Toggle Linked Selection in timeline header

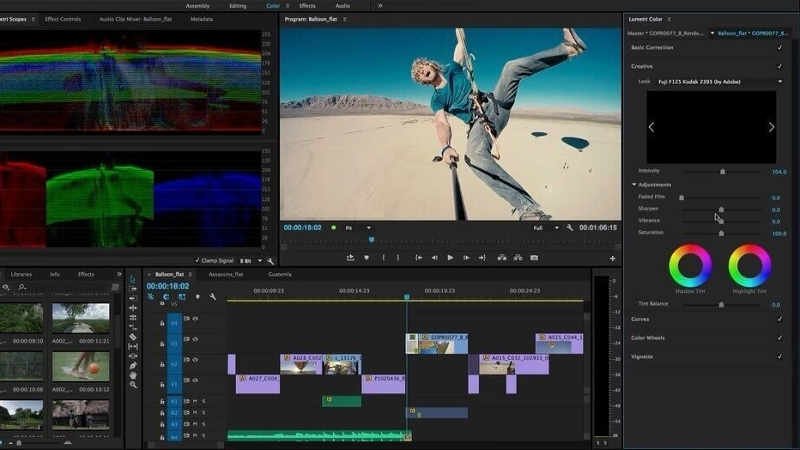pos(182,296)
